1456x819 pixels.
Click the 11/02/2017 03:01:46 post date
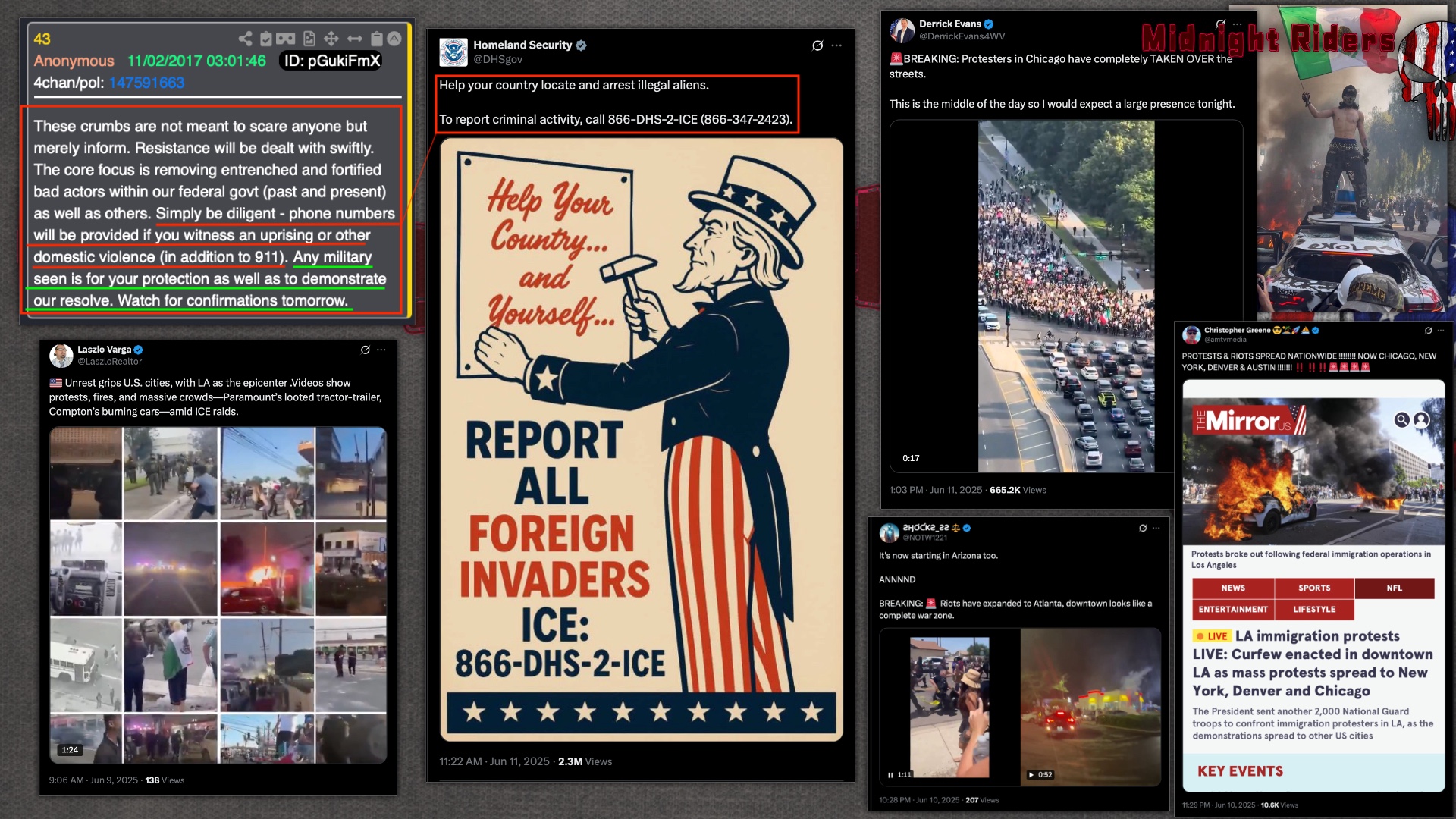[196, 61]
